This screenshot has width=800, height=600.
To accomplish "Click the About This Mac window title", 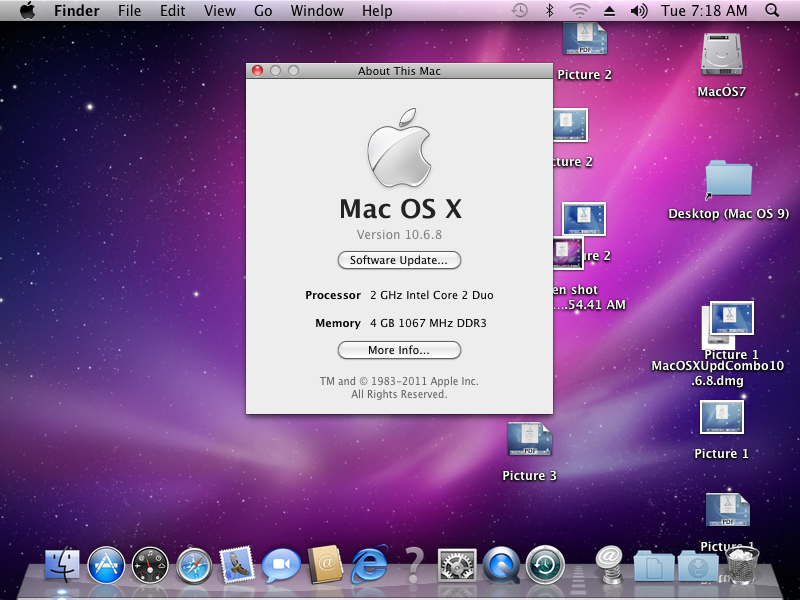I will [399, 71].
